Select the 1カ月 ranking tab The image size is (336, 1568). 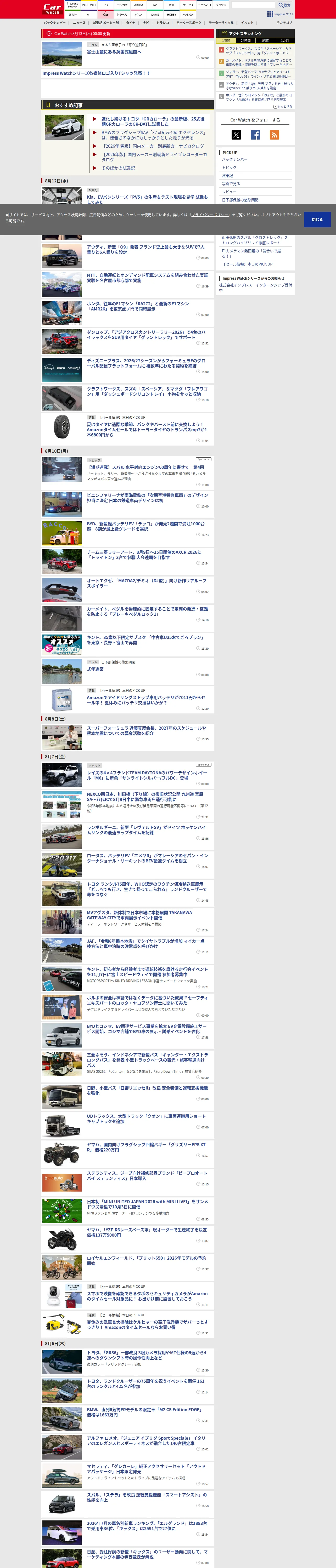tap(285, 40)
